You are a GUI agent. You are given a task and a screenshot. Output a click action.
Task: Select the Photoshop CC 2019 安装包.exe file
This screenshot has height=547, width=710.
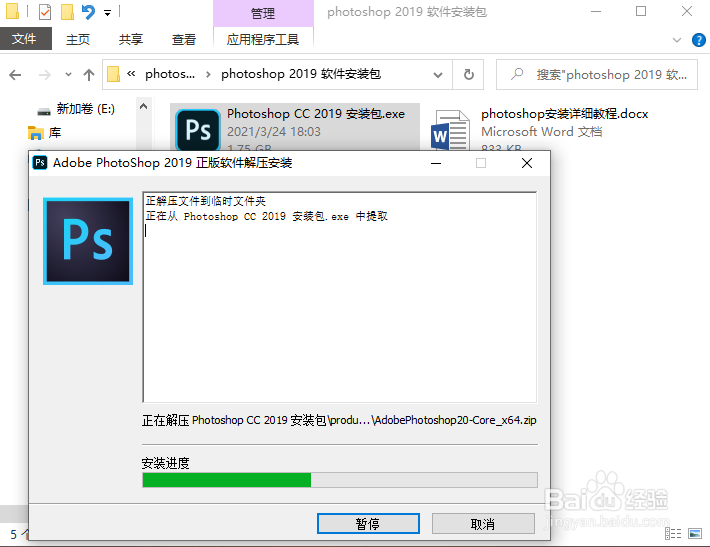tap(295, 128)
